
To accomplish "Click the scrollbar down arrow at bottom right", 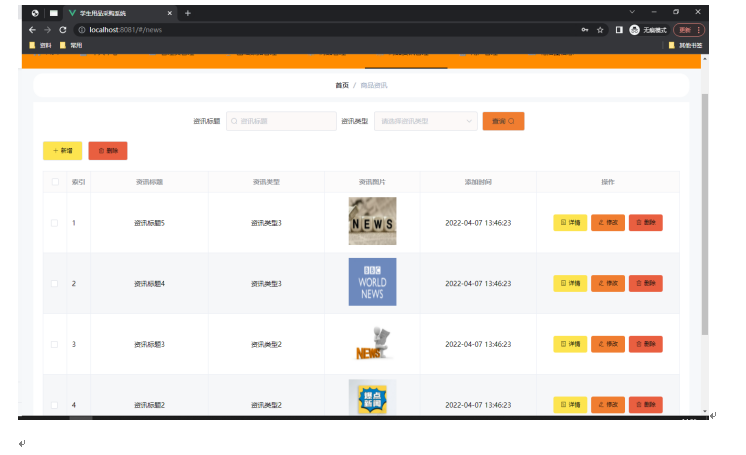I will pyautogui.click(x=705, y=411).
